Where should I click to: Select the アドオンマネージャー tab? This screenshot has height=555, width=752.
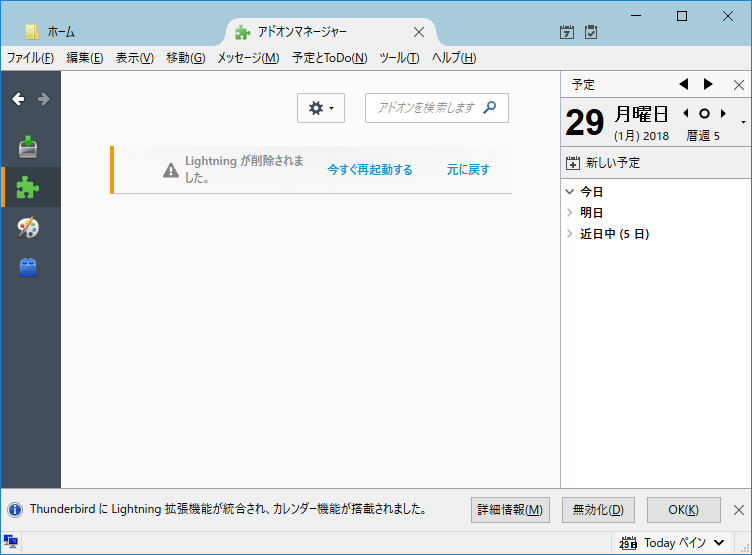point(331,32)
